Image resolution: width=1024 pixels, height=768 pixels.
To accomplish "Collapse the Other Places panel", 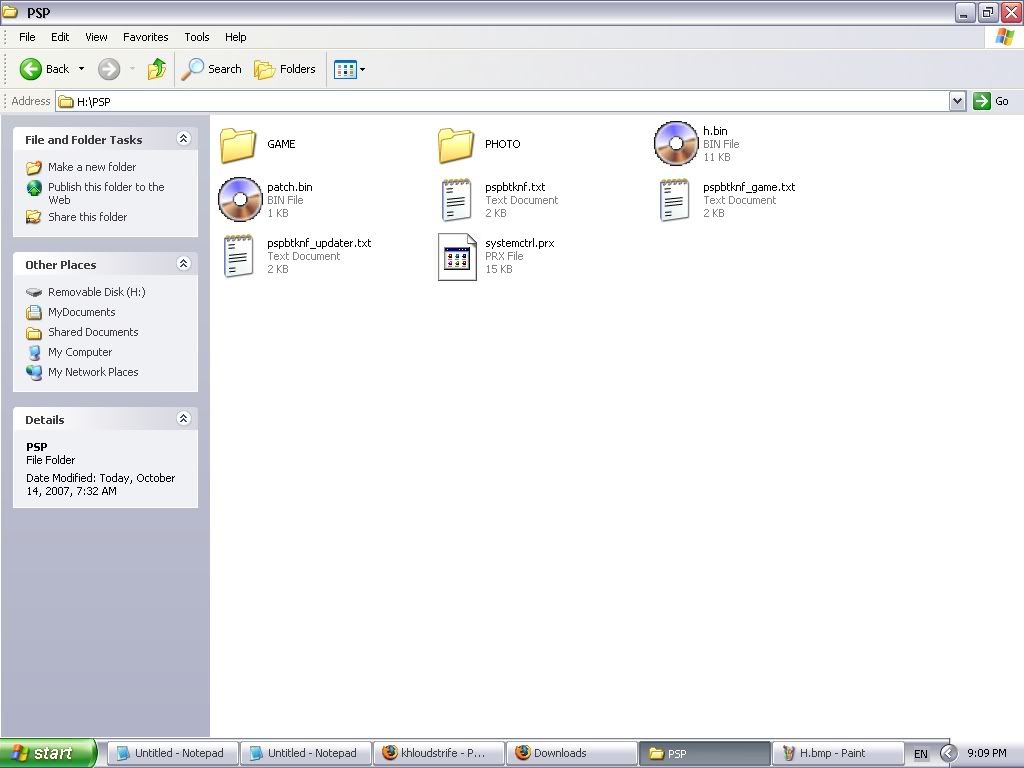I will point(183,264).
